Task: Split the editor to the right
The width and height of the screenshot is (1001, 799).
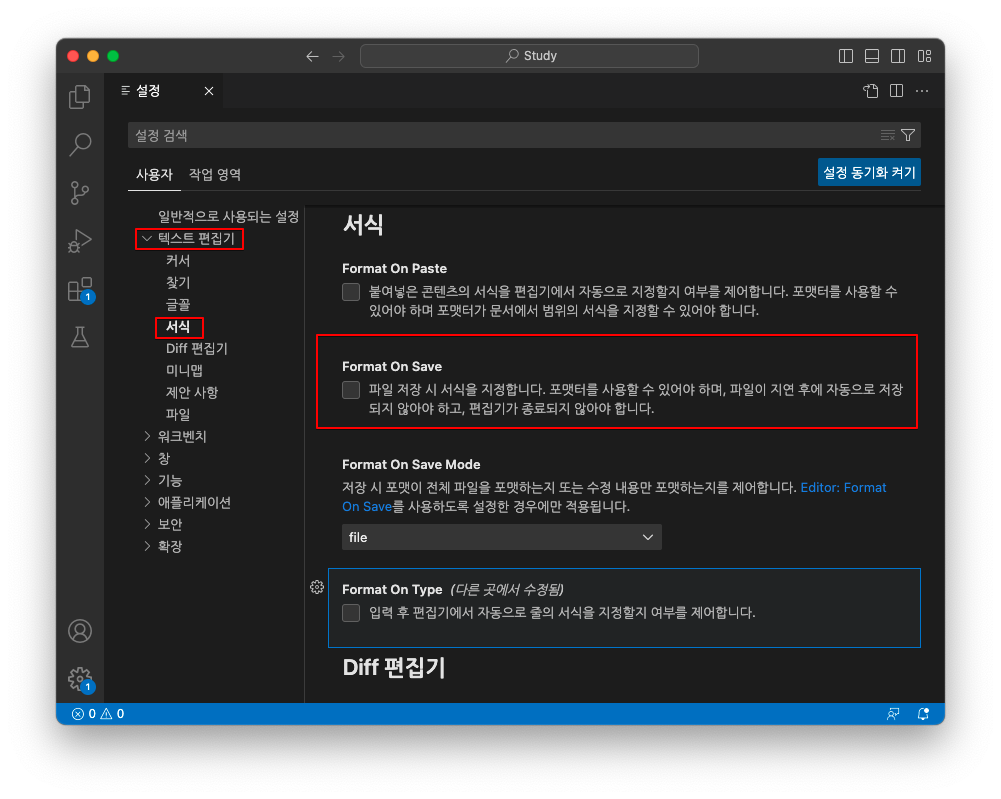Action: [x=896, y=91]
